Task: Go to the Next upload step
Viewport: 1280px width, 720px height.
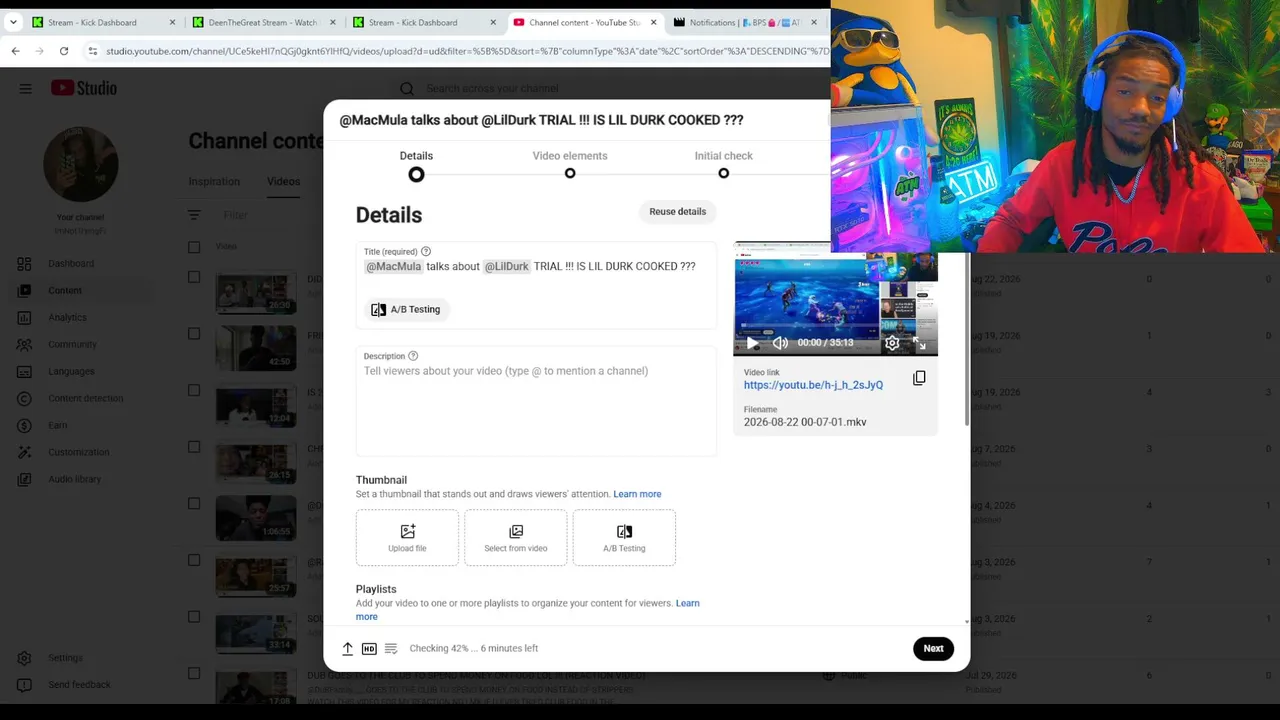Action: click(x=933, y=648)
